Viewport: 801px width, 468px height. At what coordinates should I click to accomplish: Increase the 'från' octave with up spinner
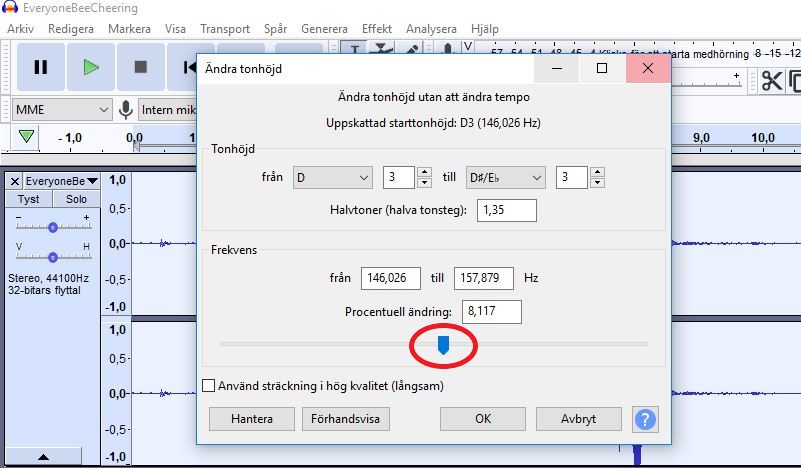click(424, 172)
